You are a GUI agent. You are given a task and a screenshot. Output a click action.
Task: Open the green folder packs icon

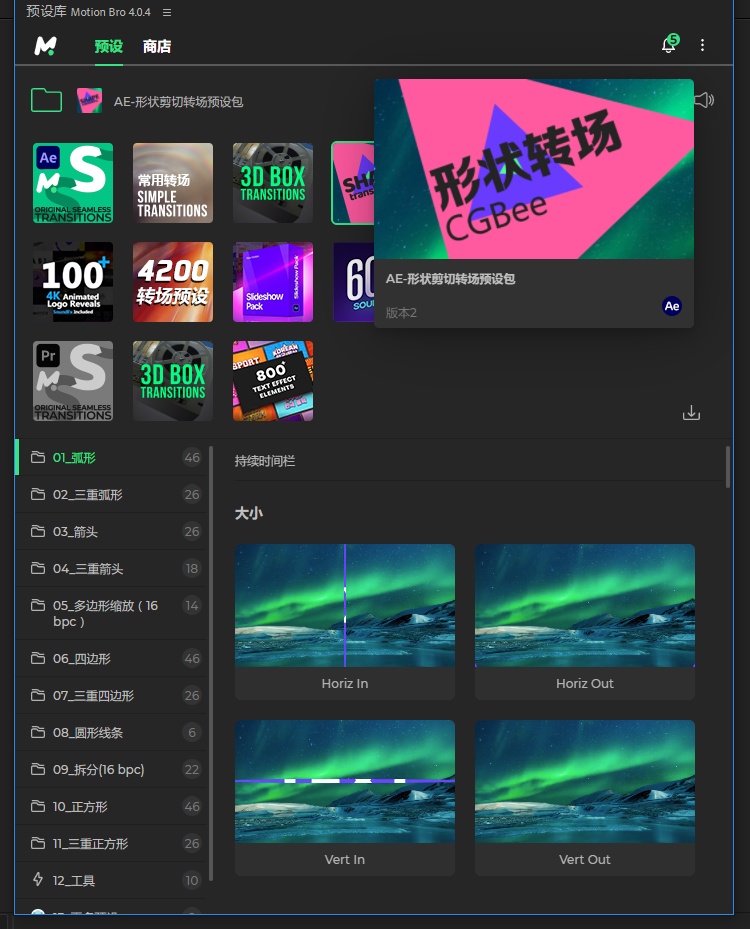[x=46, y=100]
